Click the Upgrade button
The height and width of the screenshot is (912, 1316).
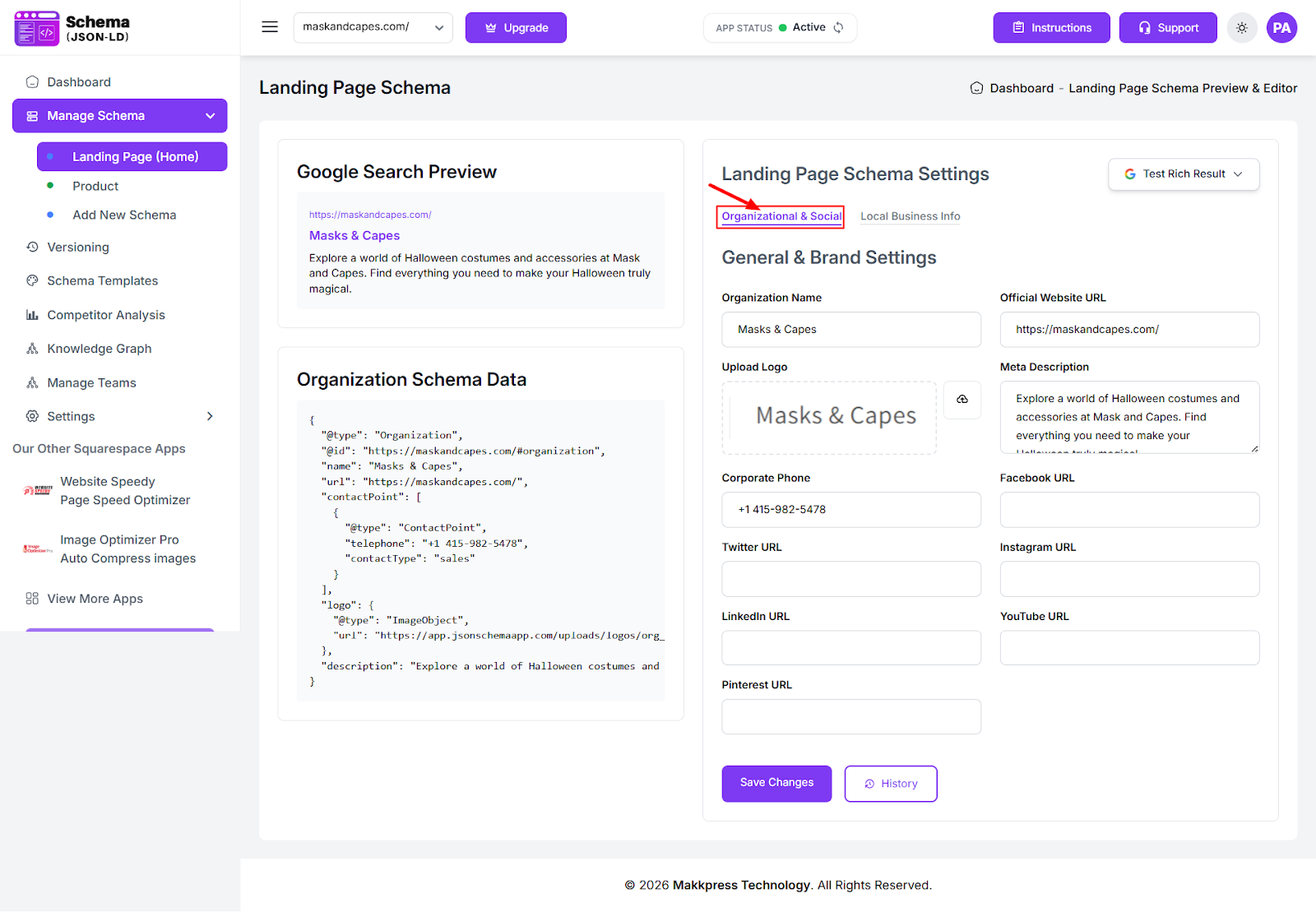516,28
